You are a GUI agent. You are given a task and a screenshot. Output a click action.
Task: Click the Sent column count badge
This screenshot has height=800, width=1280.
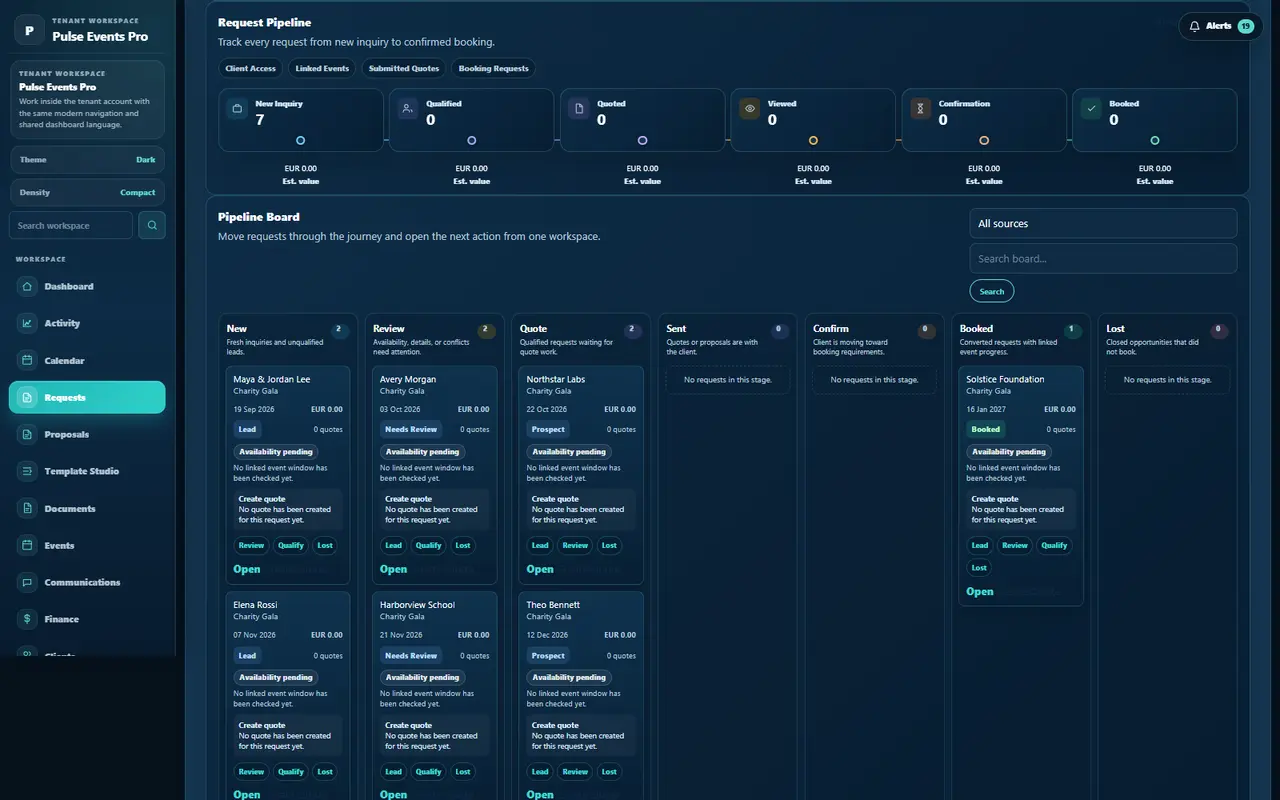tap(780, 329)
